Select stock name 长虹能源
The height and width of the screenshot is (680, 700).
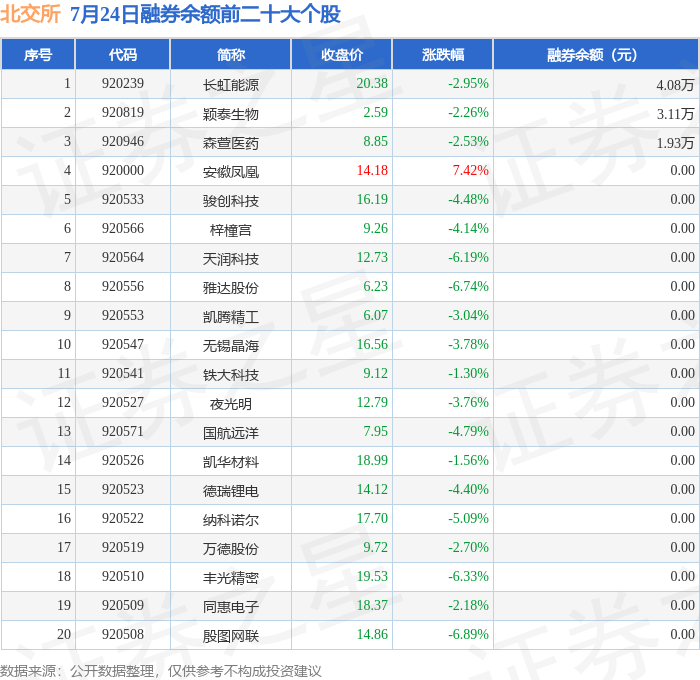click(231, 85)
